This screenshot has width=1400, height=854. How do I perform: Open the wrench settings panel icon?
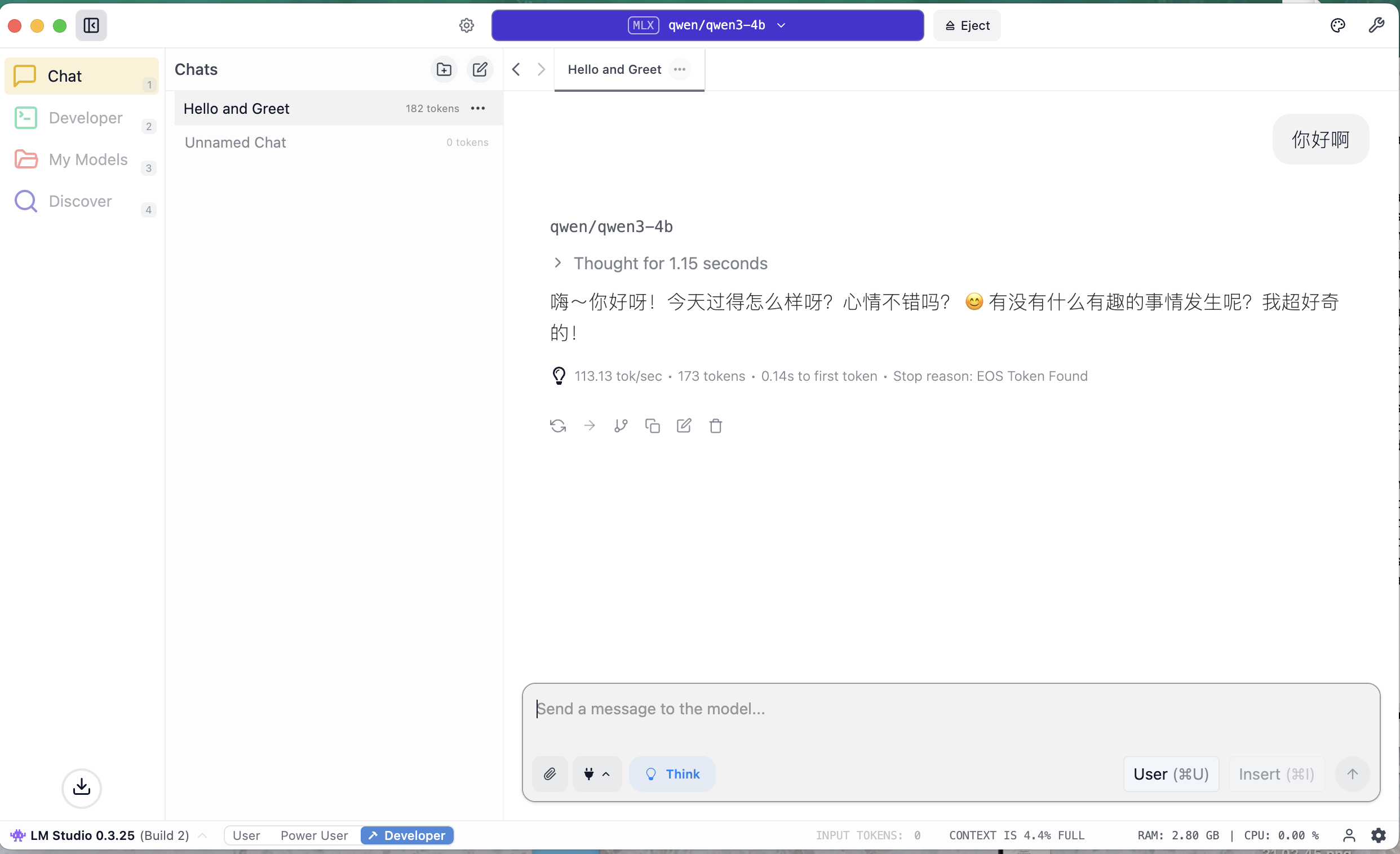(1376, 25)
